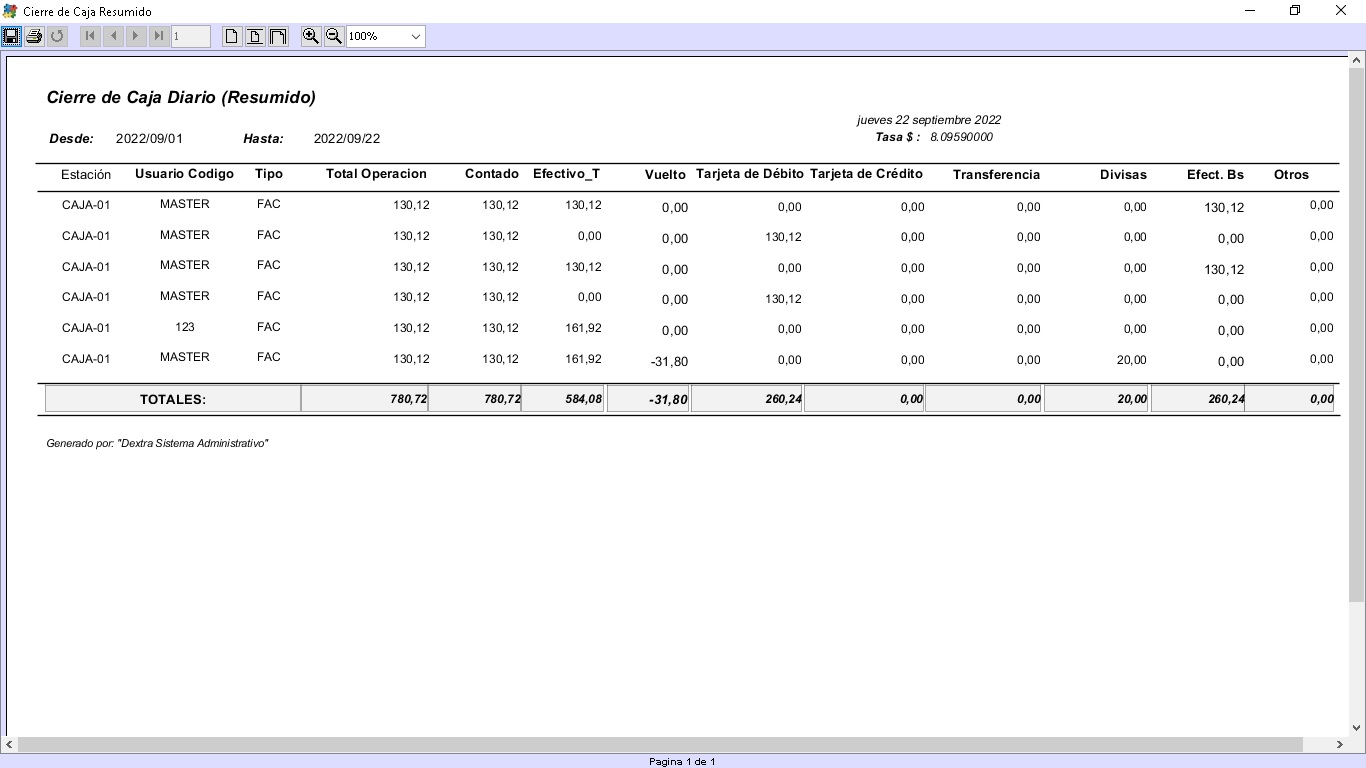
Task: Click the 'Transferencia' column header
Action: [997, 175]
